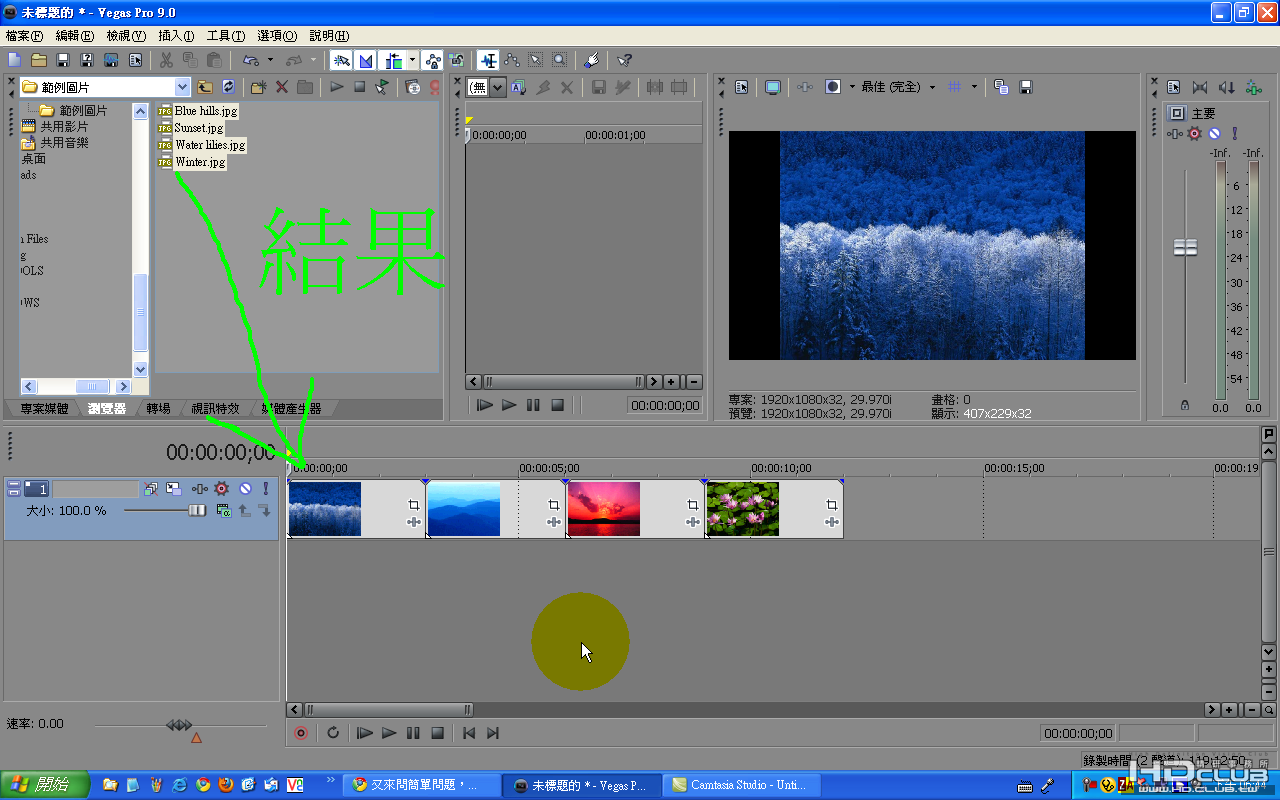Click the external monitor preview icon
The image size is (1280, 800).
tap(773, 87)
